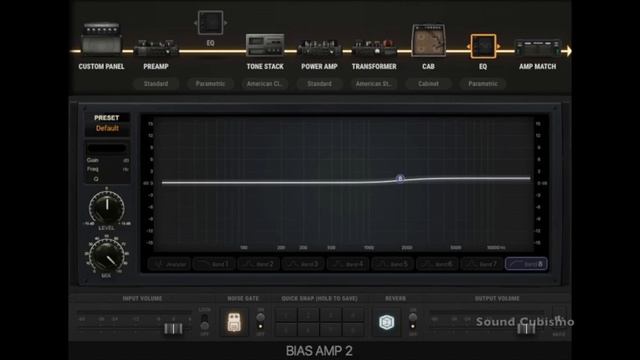Select the Band 4 tab
This screenshot has width=640, height=360.
pyautogui.click(x=348, y=264)
